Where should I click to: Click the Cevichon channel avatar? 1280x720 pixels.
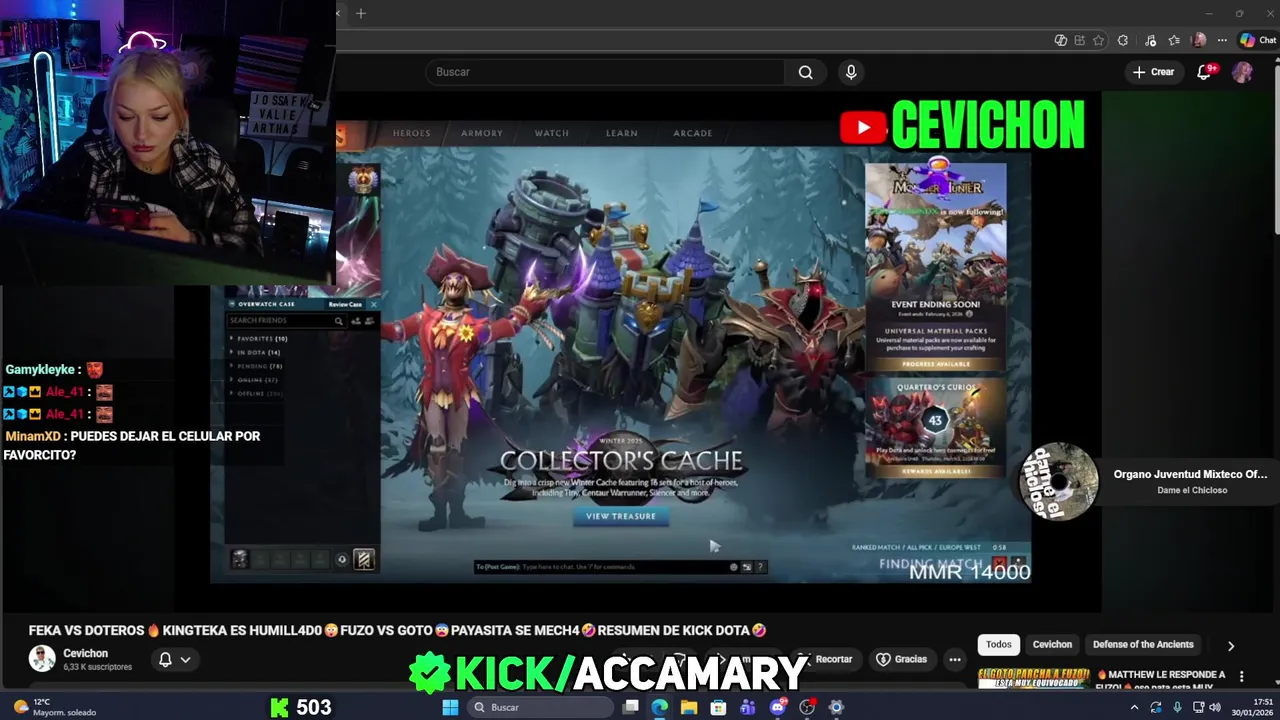42,659
